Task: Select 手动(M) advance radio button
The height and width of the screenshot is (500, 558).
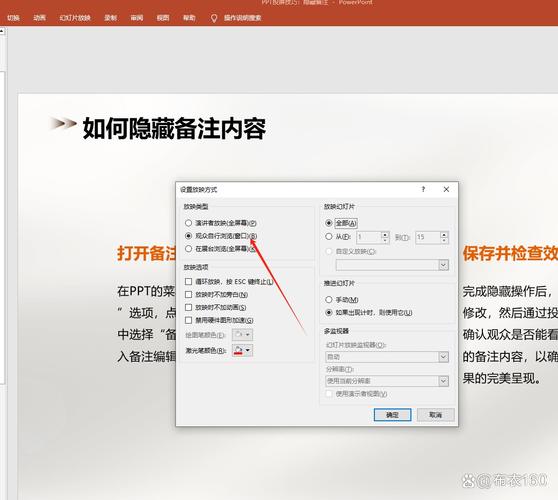Action: pyautogui.click(x=329, y=300)
